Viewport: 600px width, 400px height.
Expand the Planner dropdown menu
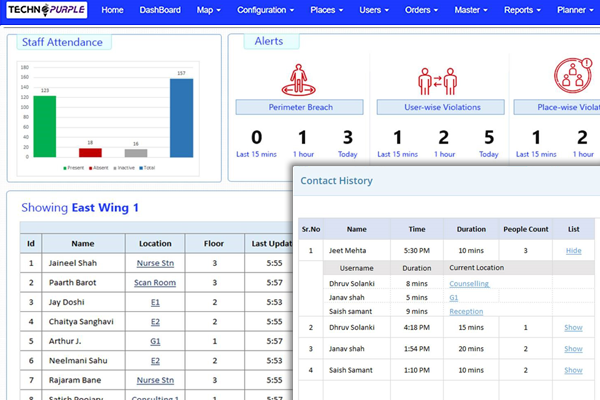(x=575, y=10)
